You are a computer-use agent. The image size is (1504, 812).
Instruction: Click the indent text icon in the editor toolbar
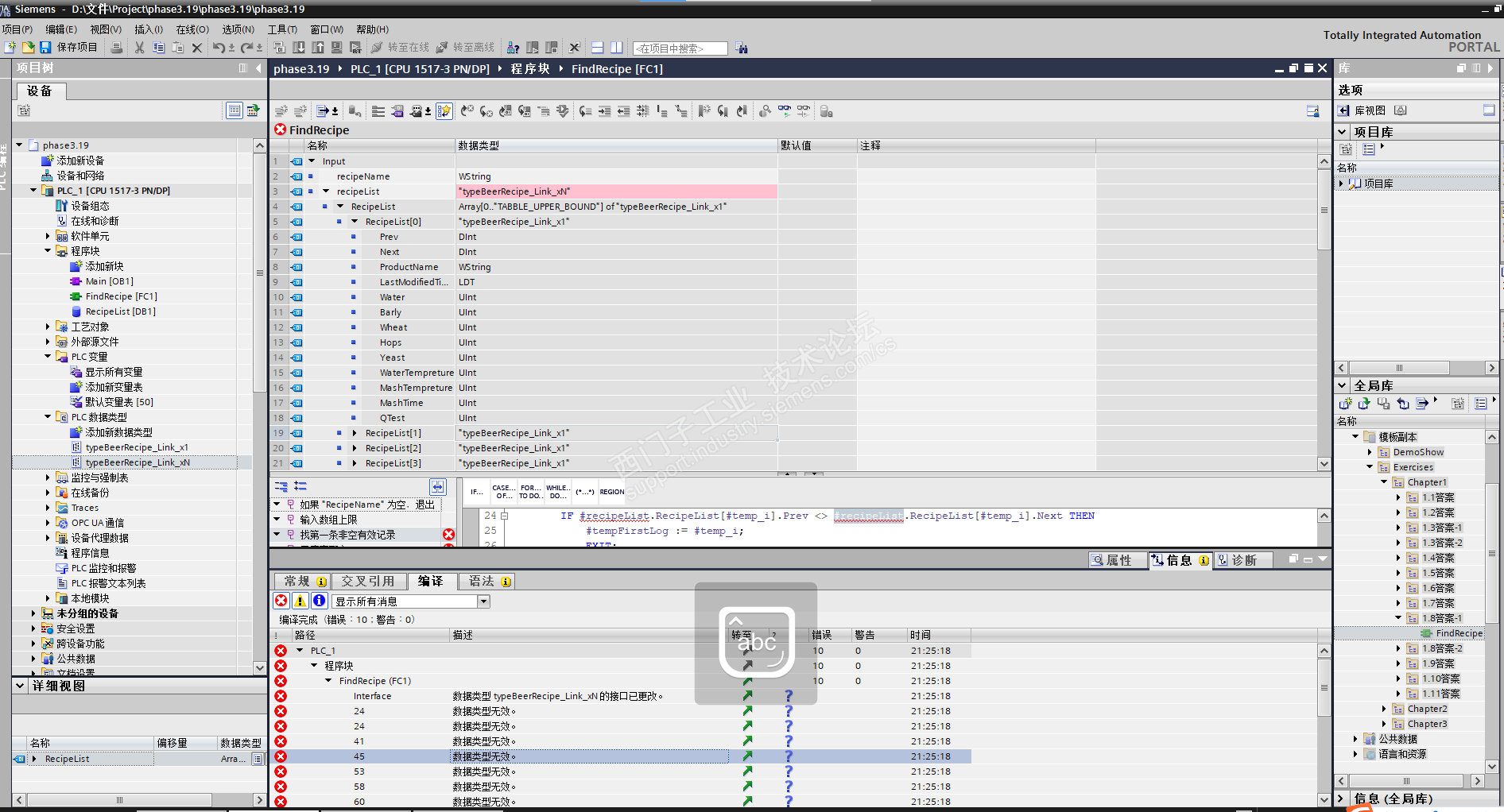pyautogui.click(x=605, y=111)
